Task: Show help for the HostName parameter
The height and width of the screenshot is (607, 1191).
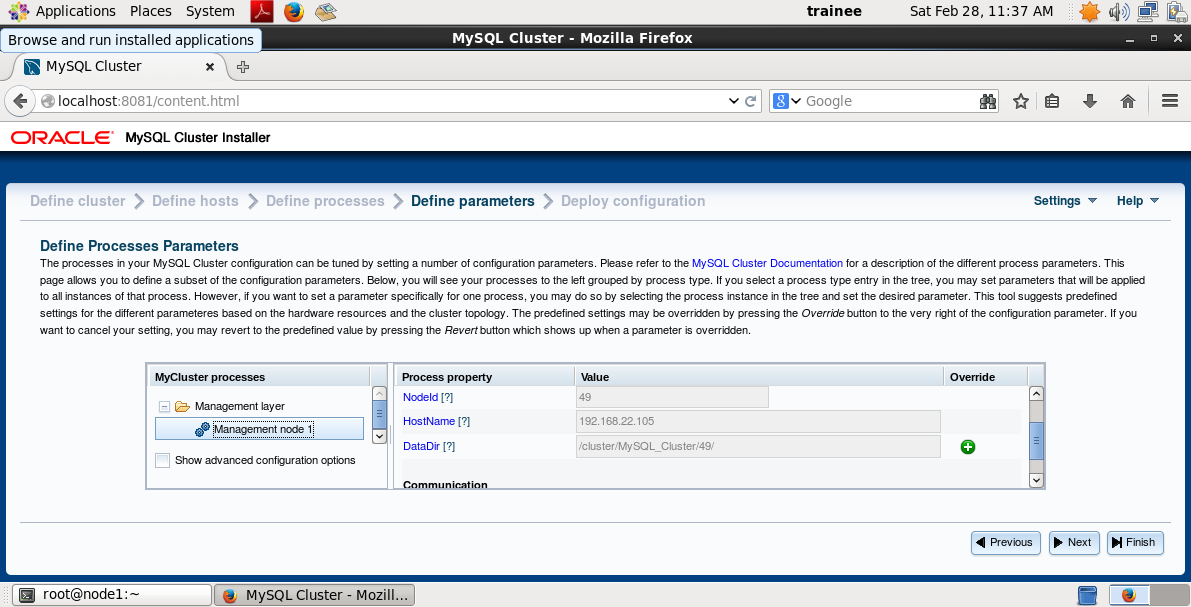Action: pyautogui.click(x=464, y=422)
